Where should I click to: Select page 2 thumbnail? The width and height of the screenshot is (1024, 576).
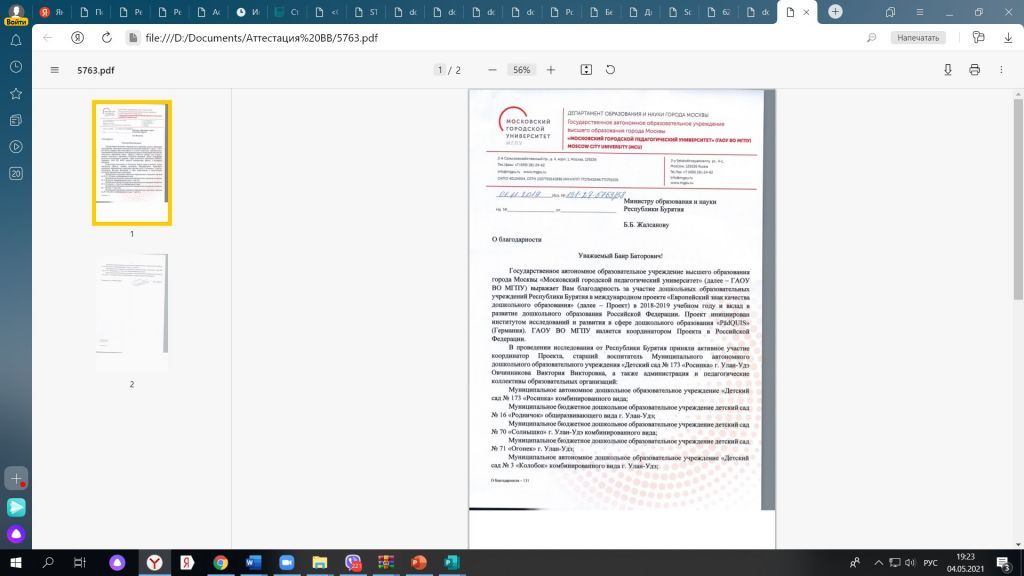[132, 313]
